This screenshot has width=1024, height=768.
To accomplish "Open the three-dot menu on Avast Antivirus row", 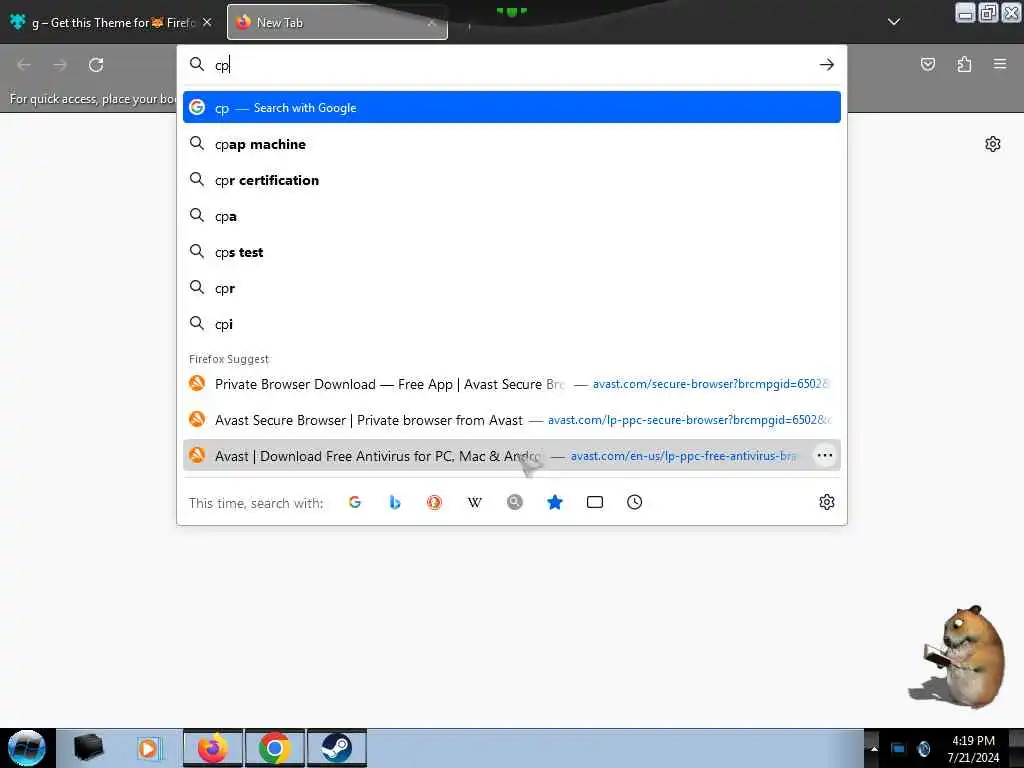I will point(825,455).
